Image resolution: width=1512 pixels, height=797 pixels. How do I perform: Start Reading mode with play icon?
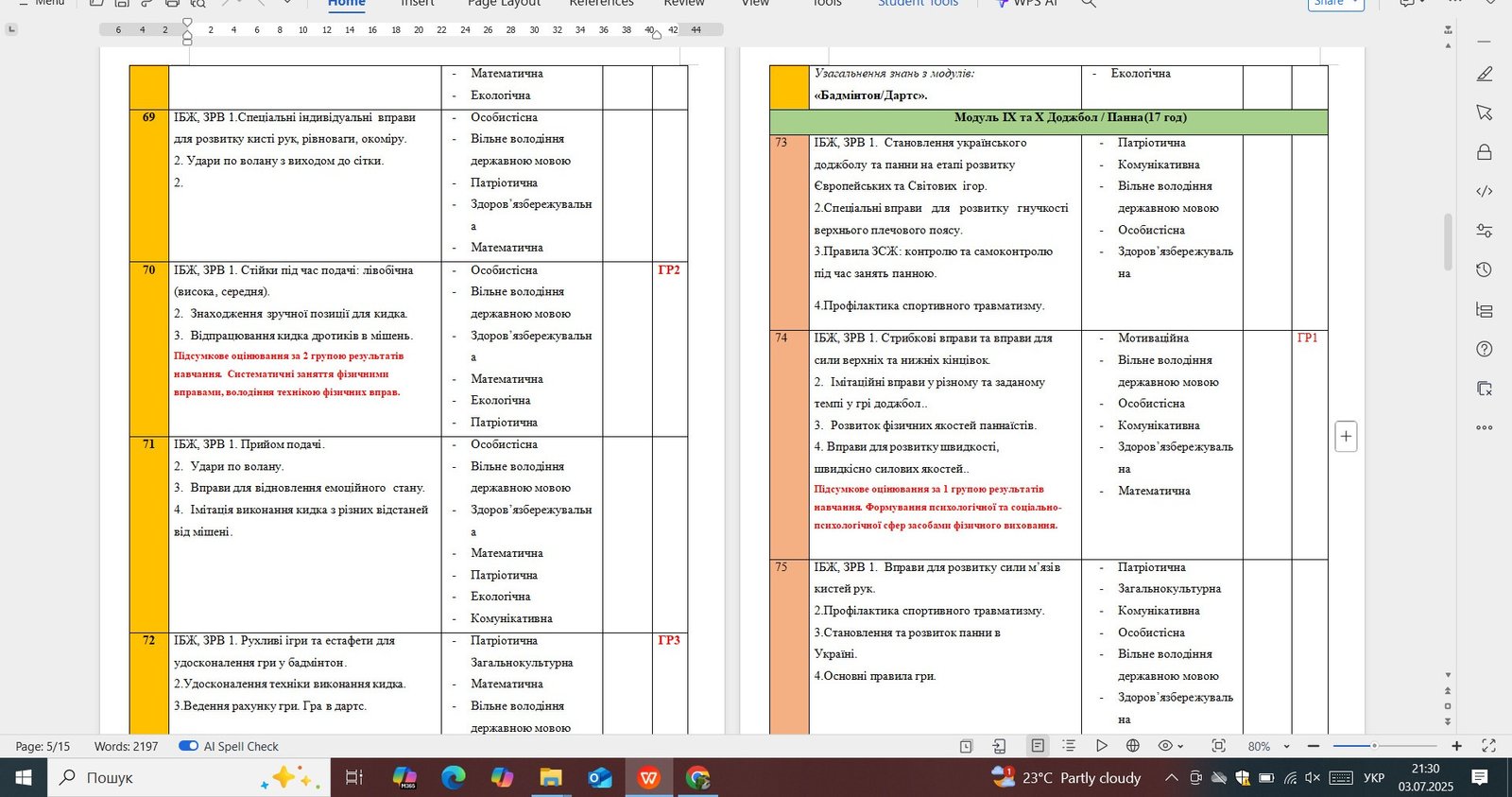coord(1101,746)
